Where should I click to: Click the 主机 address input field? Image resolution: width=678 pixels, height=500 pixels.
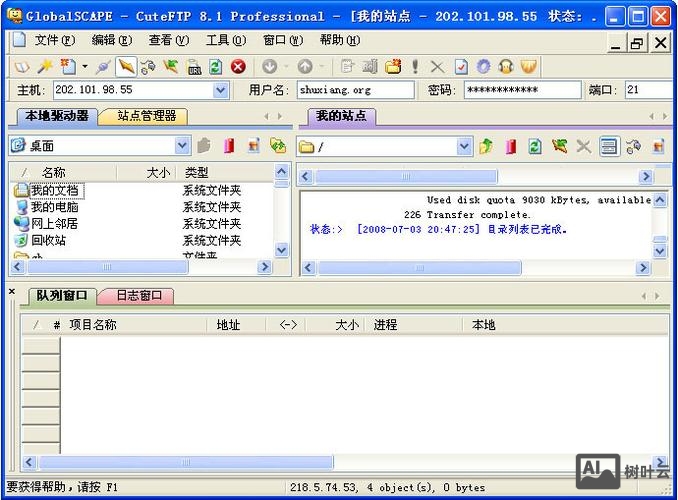pyautogui.click(x=134, y=90)
